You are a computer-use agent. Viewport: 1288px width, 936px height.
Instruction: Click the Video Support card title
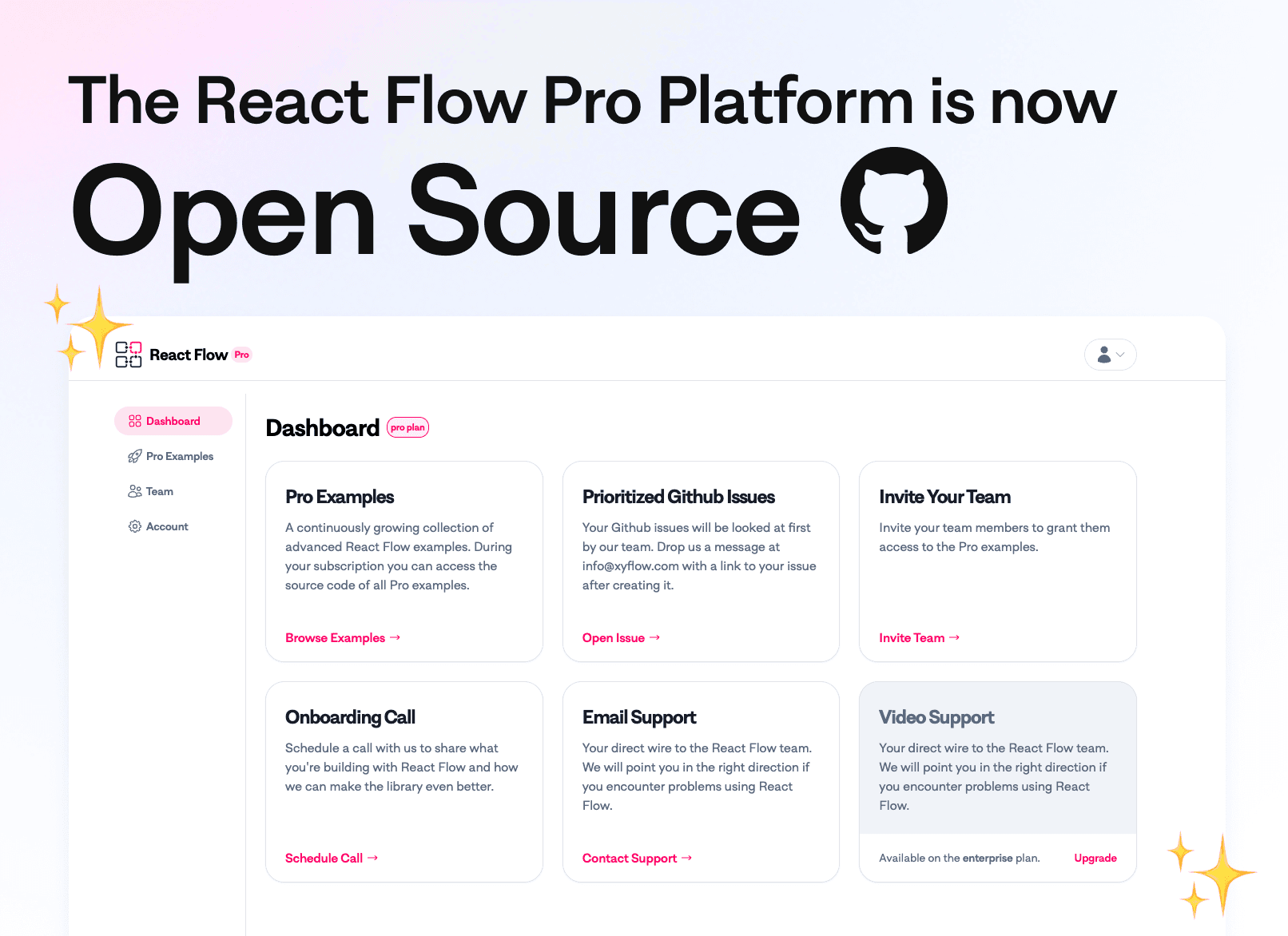click(x=936, y=717)
